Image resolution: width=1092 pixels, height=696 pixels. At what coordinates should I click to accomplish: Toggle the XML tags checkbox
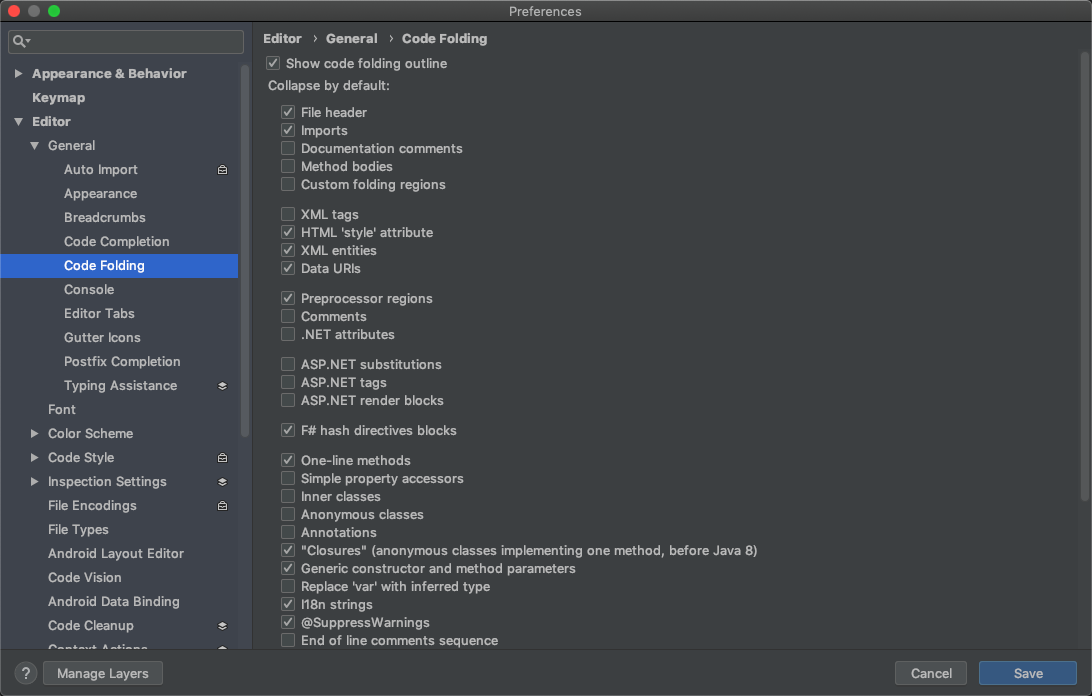click(x=288, y=214)
